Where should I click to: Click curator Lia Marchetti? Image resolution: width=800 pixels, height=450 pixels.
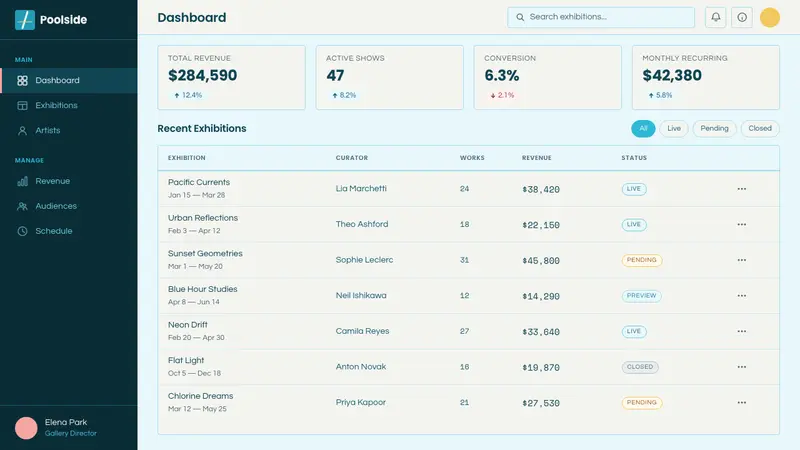click(x=361, y=189)
